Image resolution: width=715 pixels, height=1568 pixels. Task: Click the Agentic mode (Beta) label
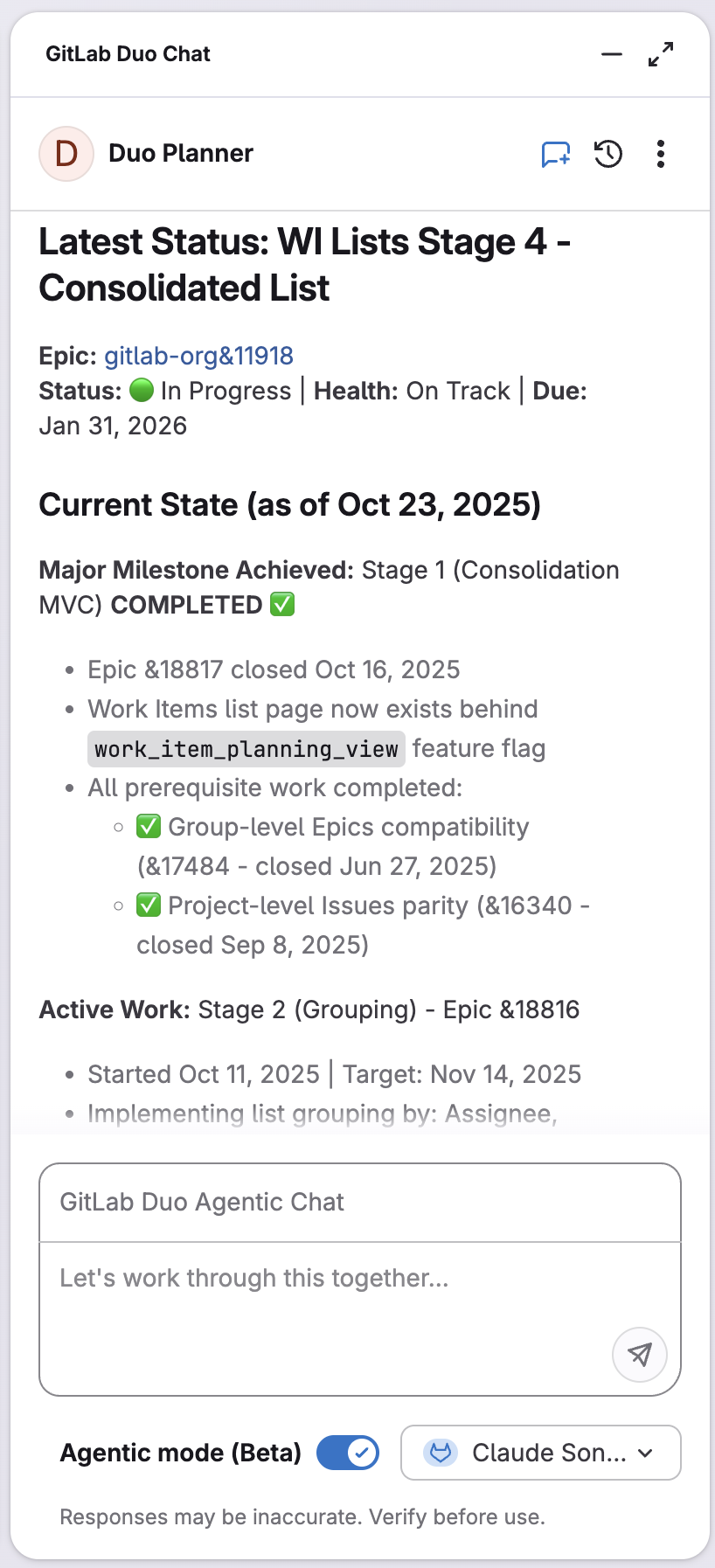[179, 1453]
